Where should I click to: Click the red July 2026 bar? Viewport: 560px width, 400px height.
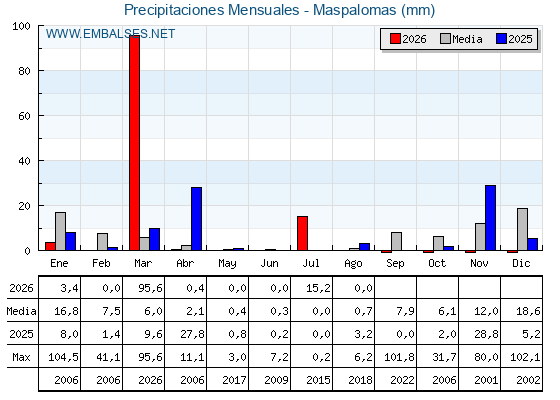click(302, 233)
